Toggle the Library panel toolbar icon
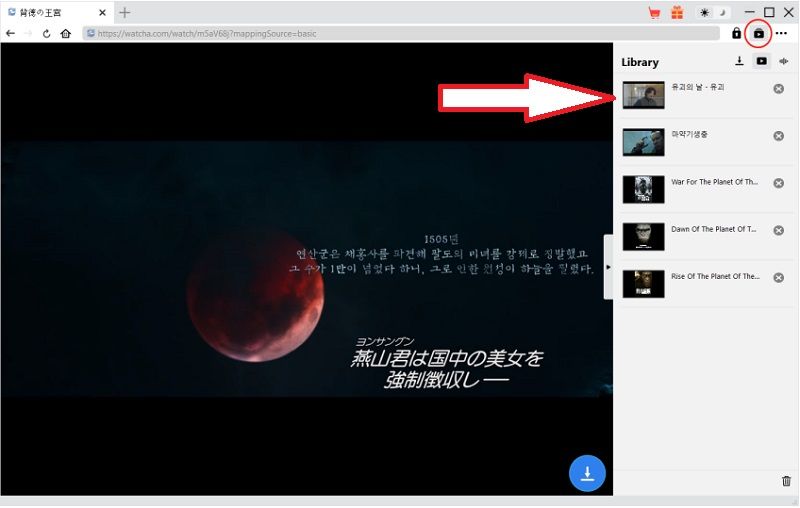Viewport: 800px width, 508px height. click(x=759, y=34)
